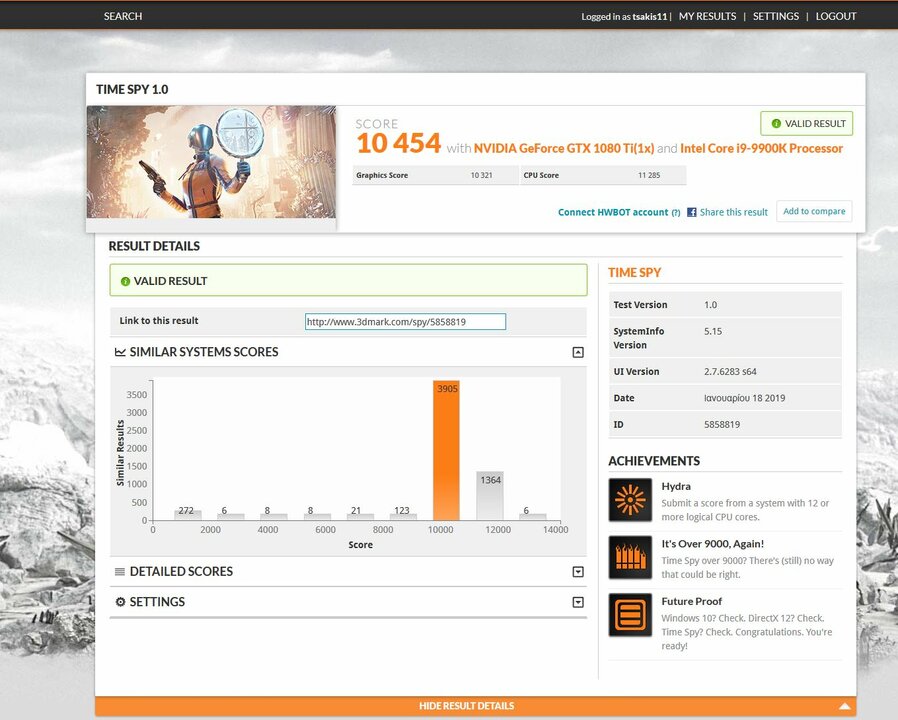Click Logout in the top bar
Screen dimensions: 898x720
pos(836,16)
